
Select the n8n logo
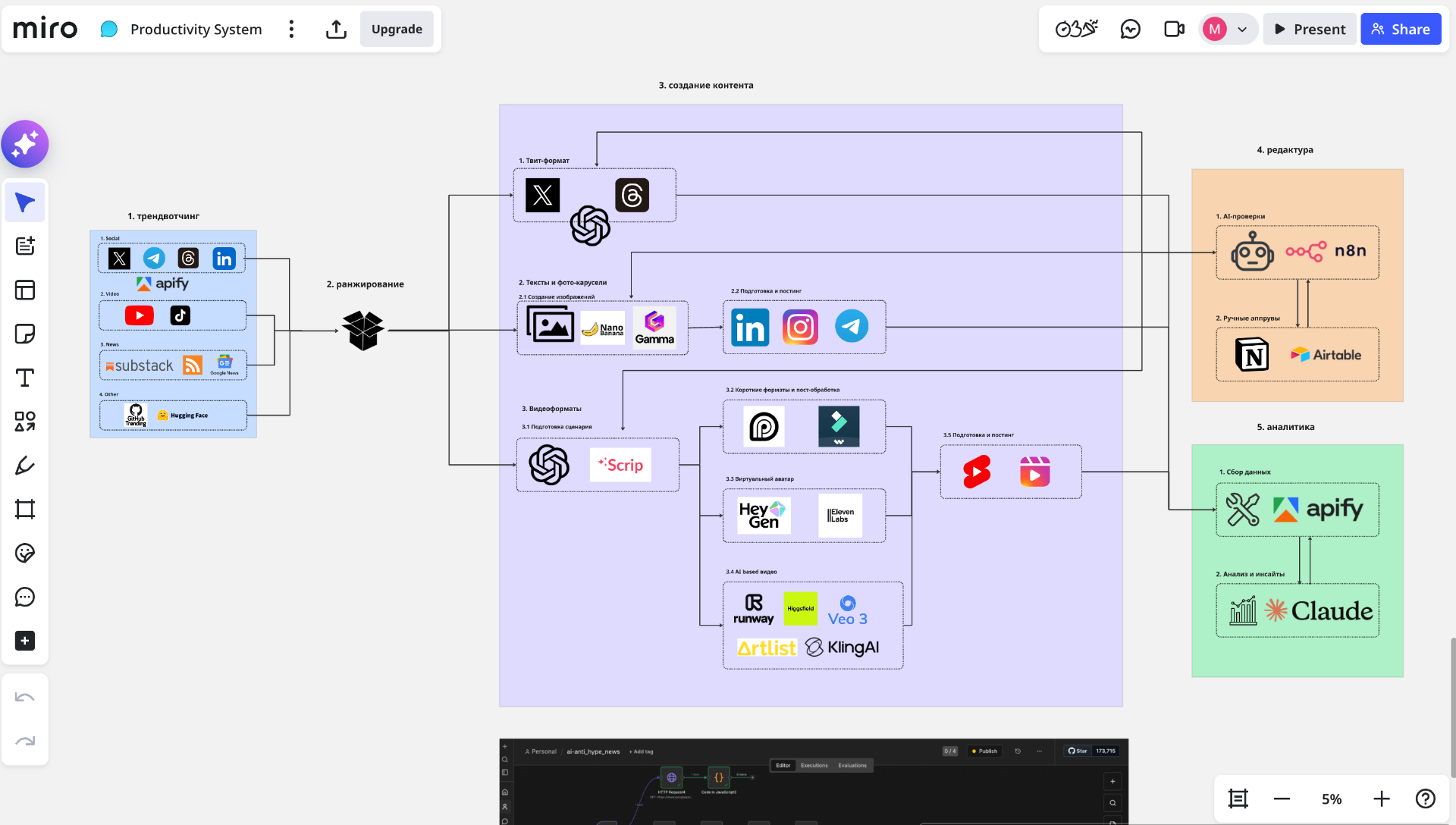pos(1326,251)
